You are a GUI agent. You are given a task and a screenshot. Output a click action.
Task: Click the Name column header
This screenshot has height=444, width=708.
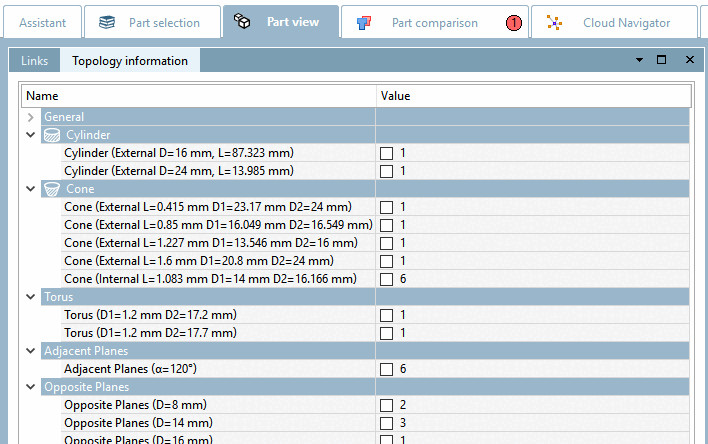point(198,96)
